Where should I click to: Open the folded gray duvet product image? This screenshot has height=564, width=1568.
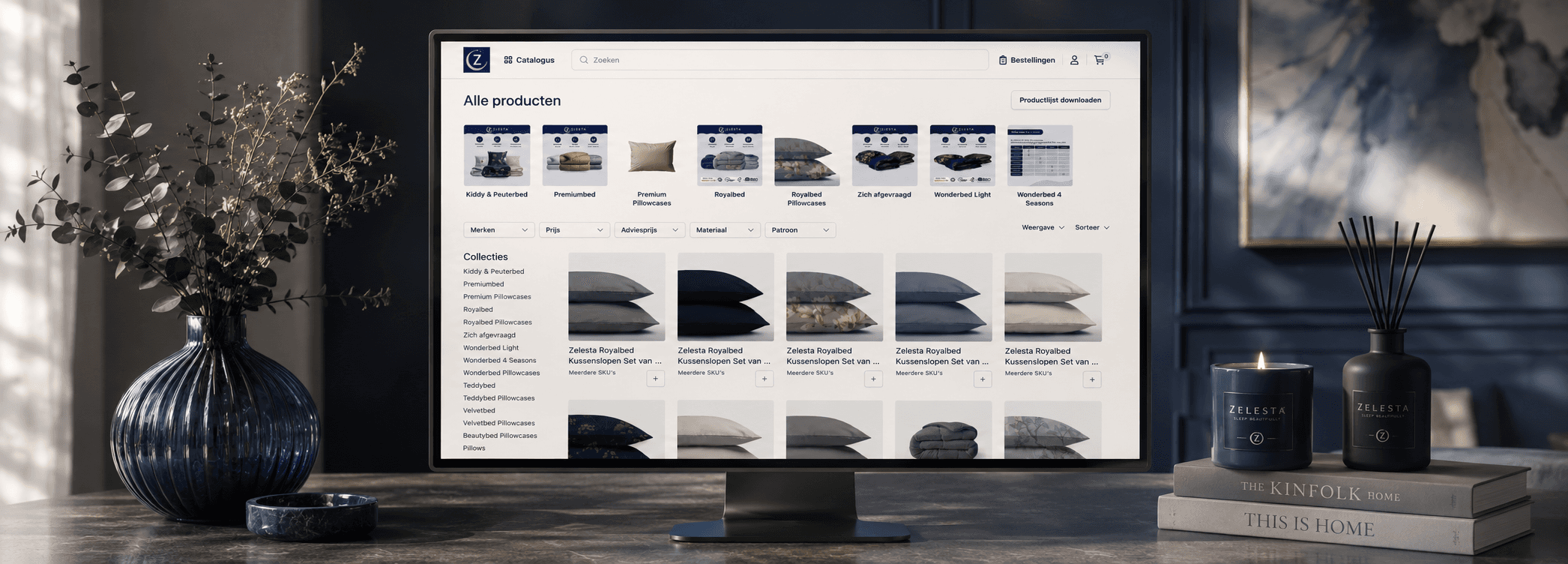pyautogui.click(x=944, y=430)
